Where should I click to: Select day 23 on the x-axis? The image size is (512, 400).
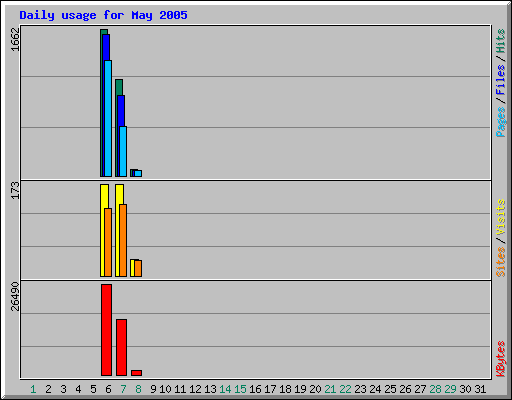360,389
